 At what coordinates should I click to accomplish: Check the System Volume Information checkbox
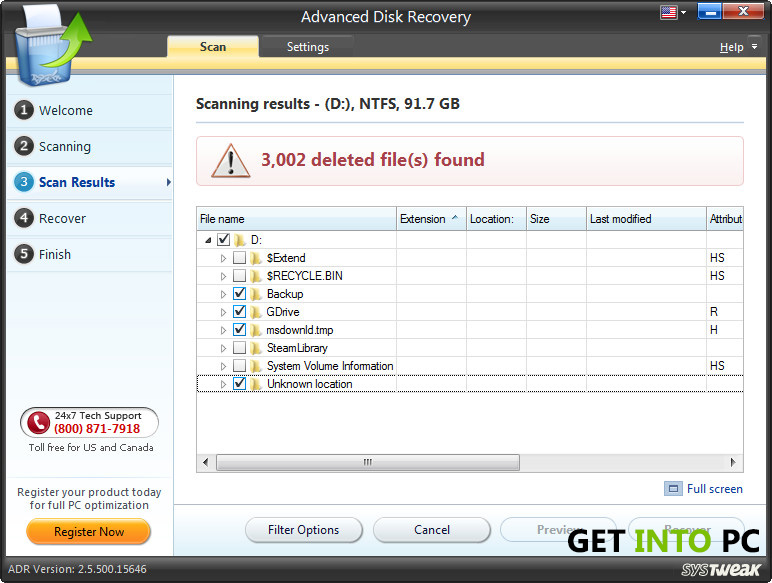pos(239,366)
